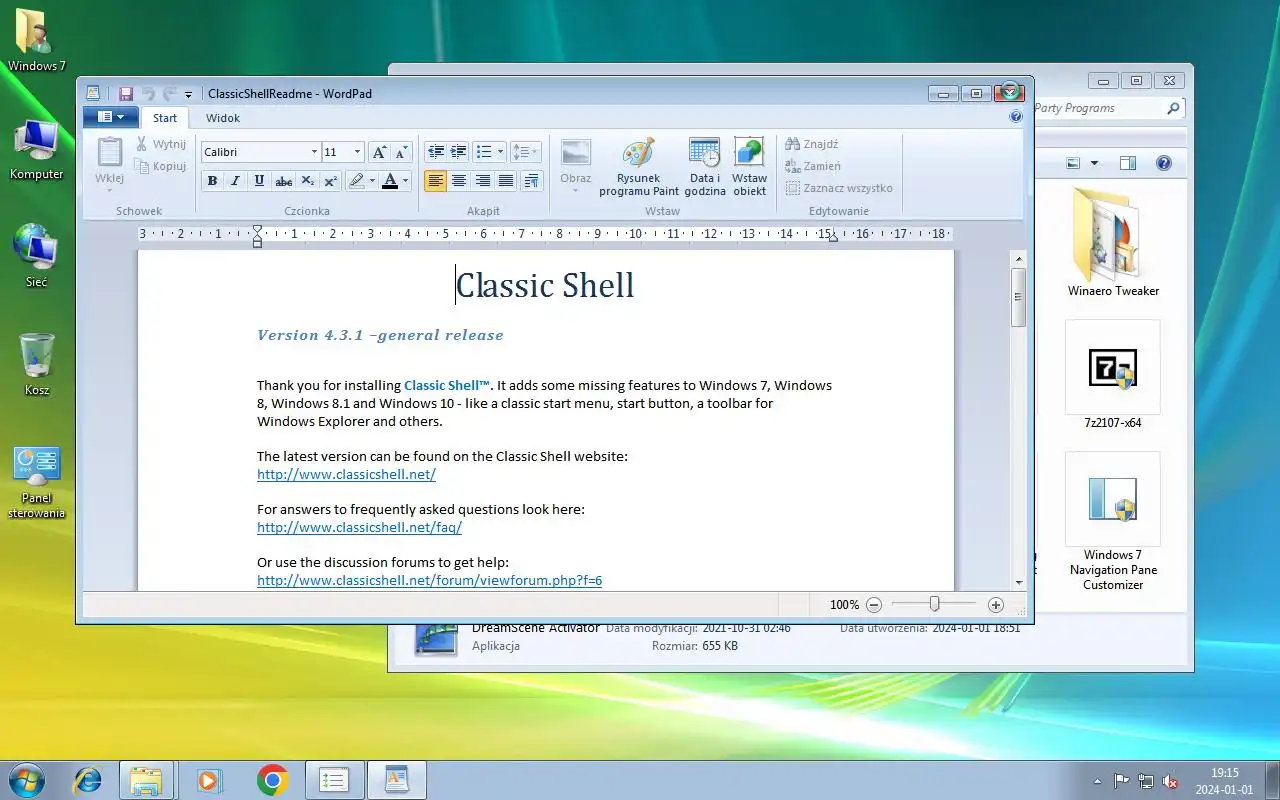The width and height of the screenshot is (1280, 800).
Task: Open the classicshell.net forum viewforum link
Action: (429, 580)
